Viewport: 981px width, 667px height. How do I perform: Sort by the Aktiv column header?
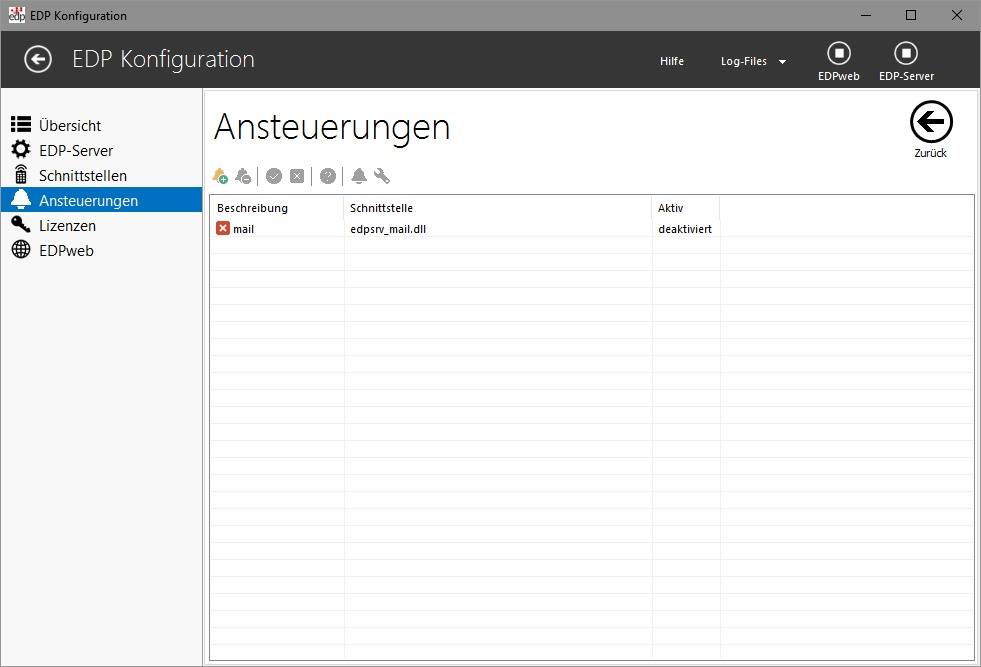click(686, 208)
